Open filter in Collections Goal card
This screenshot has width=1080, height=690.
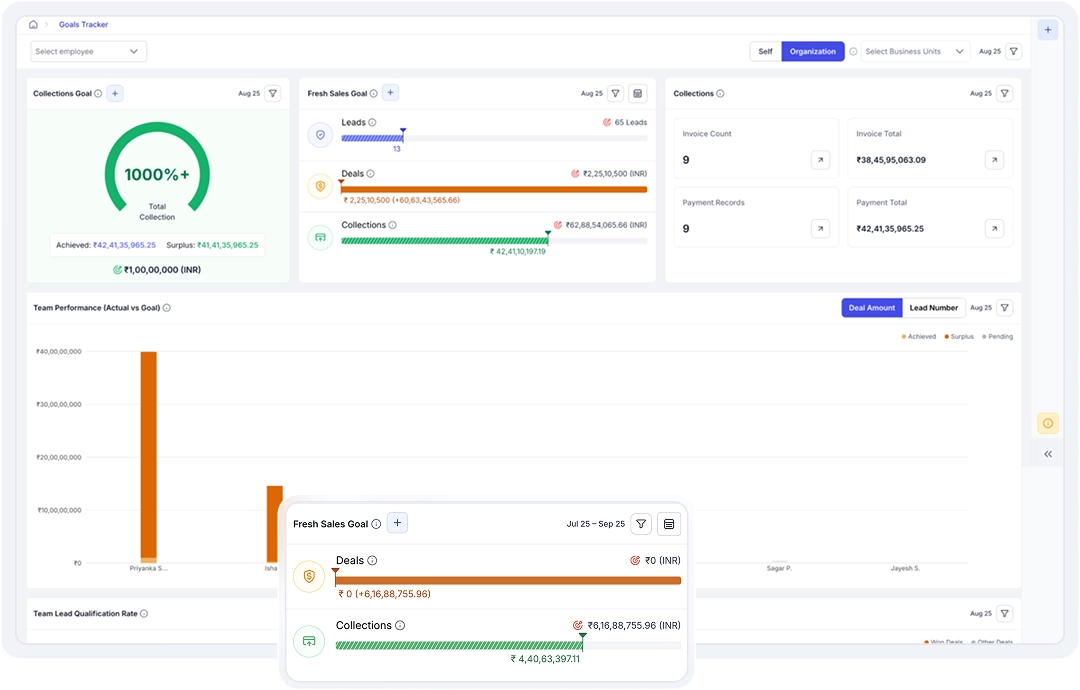point(272,93)
